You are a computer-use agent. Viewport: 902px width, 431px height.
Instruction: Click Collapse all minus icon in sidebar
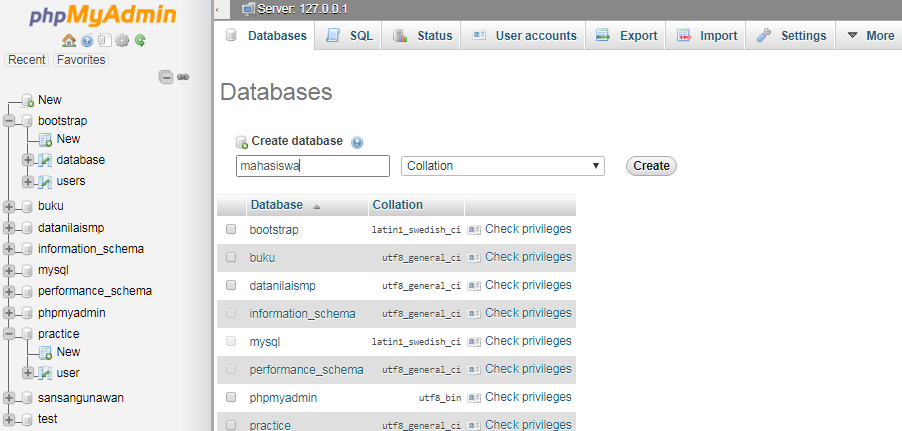[166, 77]
